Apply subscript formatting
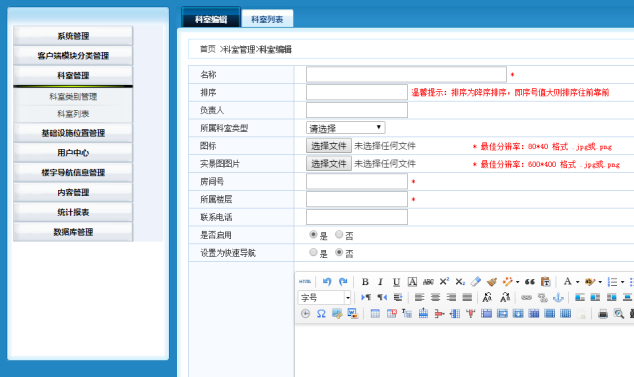The height and width of the screenshot is (377, 634). pyautogui.click(x=460, y=282)
